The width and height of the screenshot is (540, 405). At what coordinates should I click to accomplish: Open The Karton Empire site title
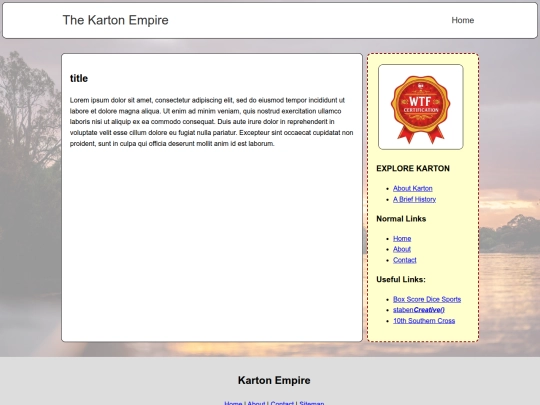click(x=115, y=20)
